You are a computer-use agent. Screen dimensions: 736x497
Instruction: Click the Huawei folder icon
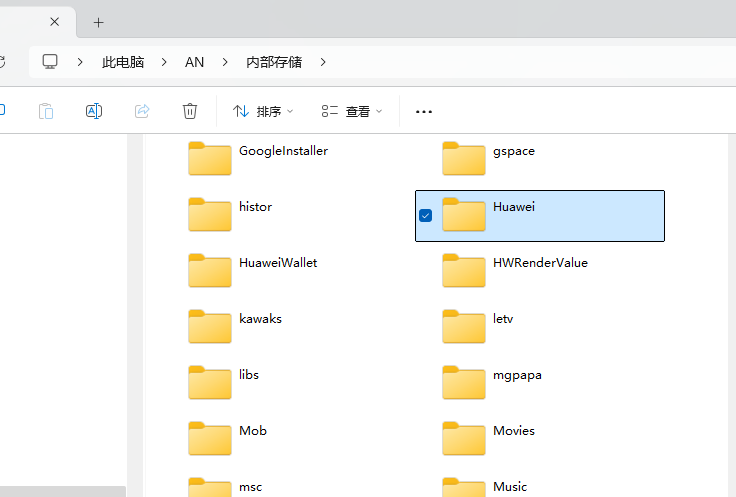[464, 214]
